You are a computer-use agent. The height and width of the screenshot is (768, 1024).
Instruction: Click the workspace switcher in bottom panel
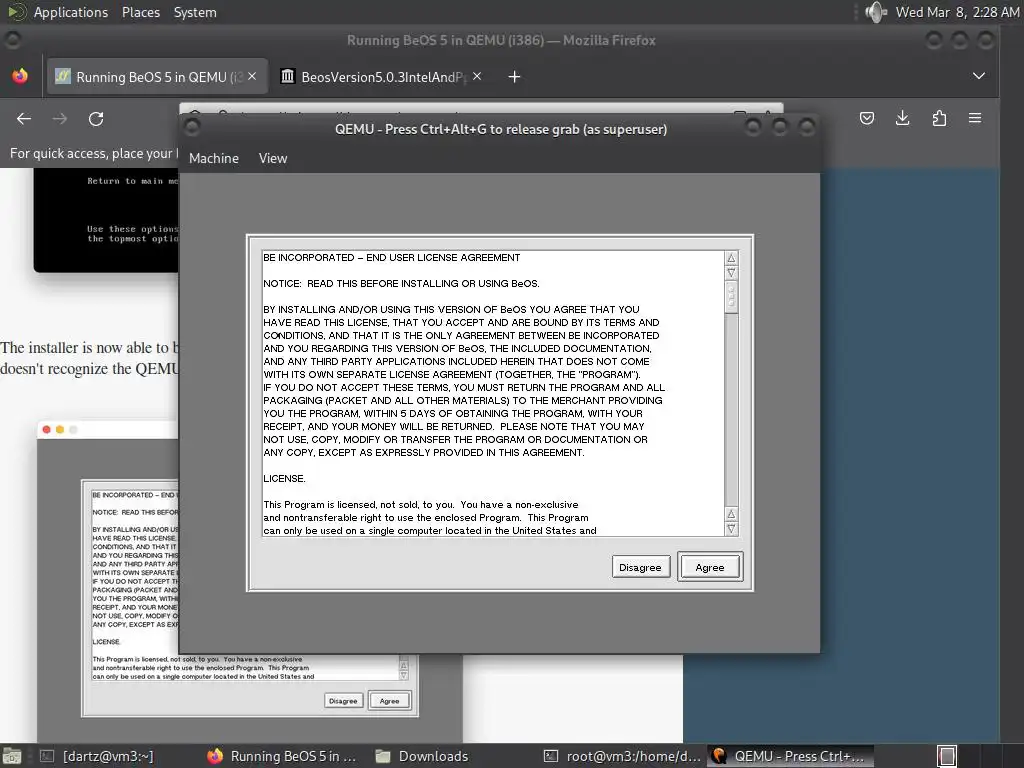tap(947, 756)
